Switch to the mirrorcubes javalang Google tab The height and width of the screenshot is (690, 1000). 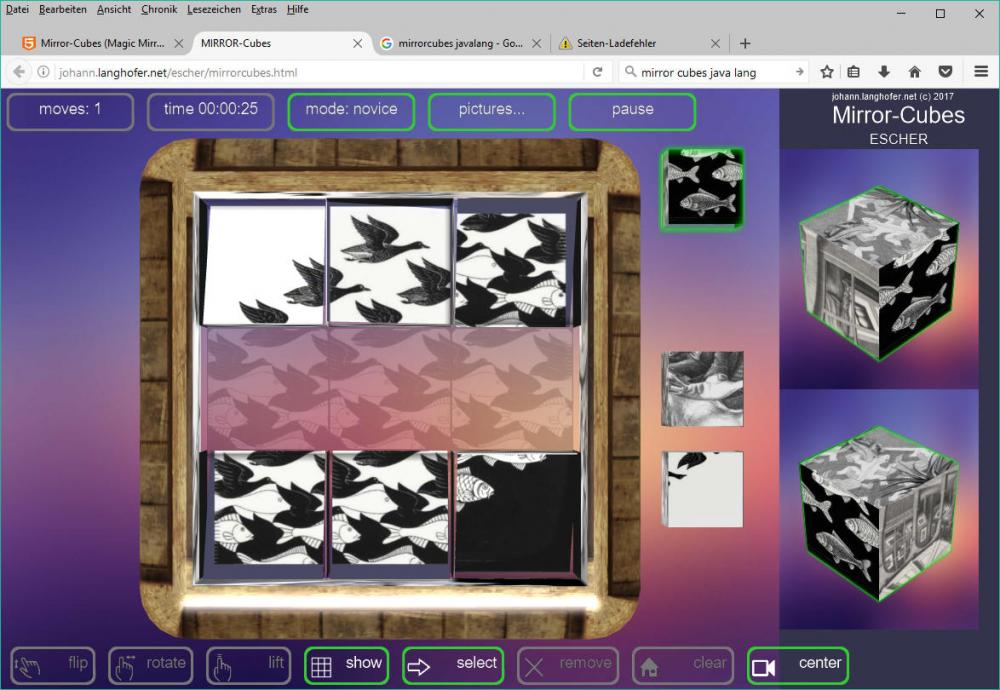pos(460,43)
